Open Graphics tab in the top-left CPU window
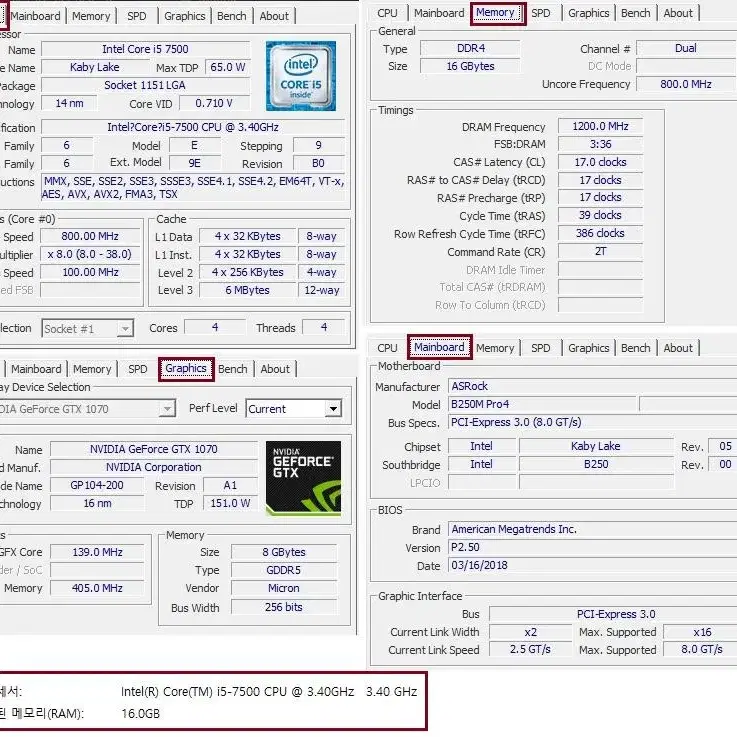737x737 pixels. coord(185,16)
